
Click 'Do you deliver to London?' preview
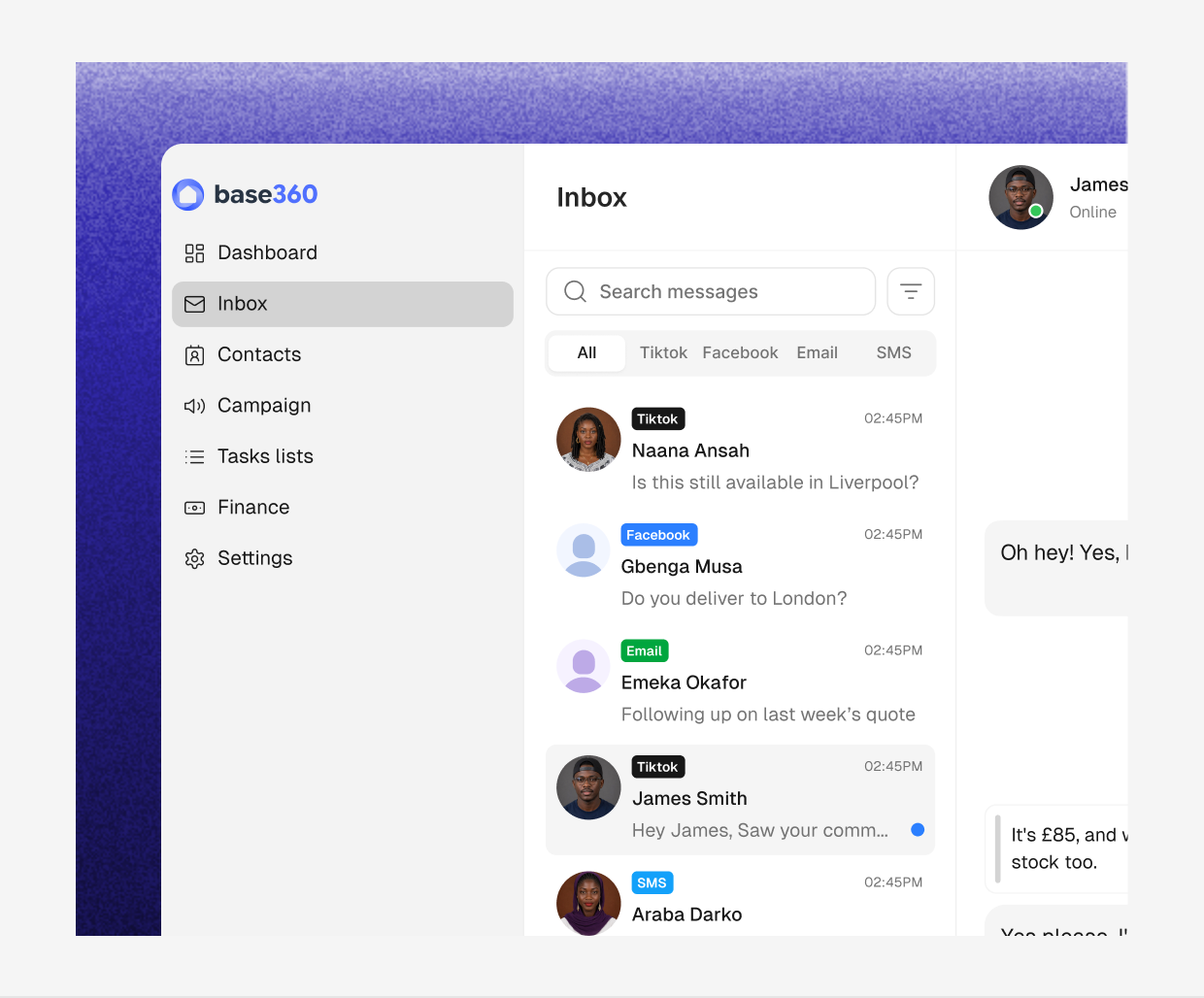(734, 599)
